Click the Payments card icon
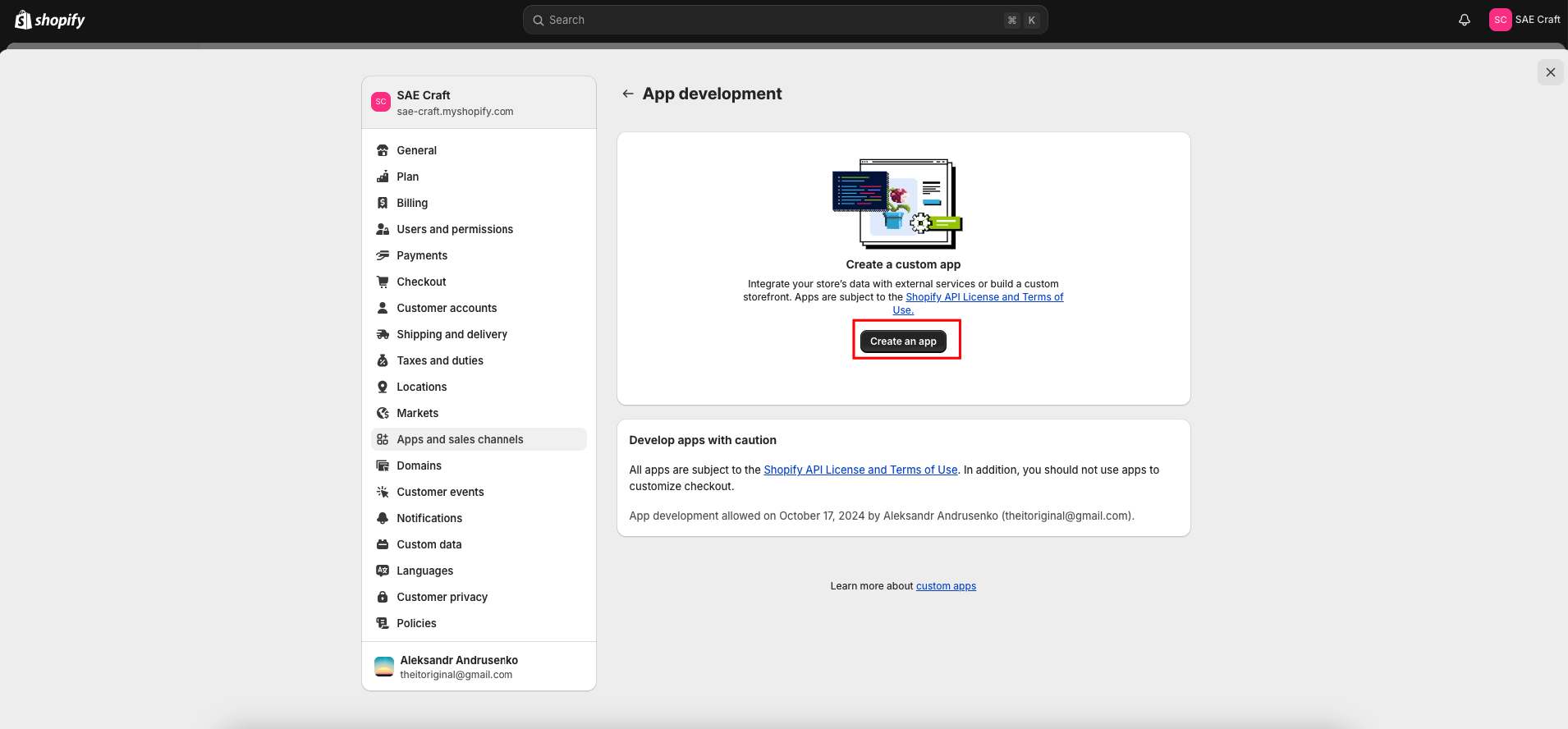Image resolution: width=1568 pixels, height=729 pixels. 383,255
